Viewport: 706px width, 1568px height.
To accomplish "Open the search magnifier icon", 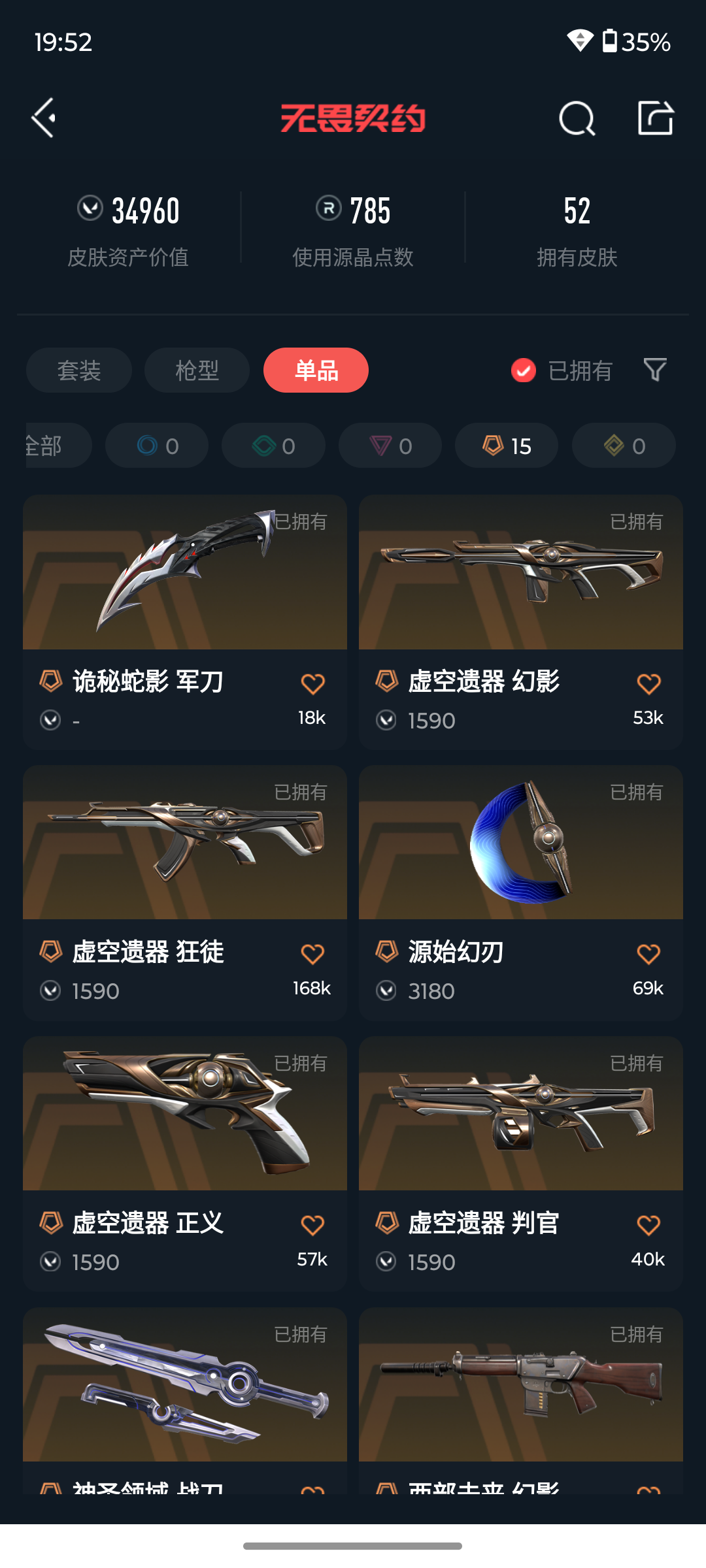I will click(577, 119).
